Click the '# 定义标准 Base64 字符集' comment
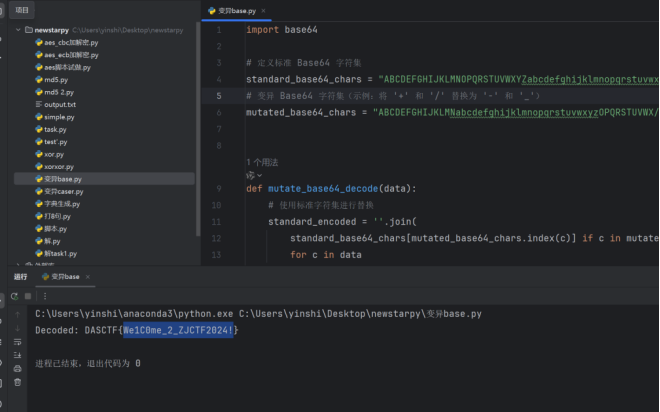The image size is (660, 412). (x=303, y=63)
